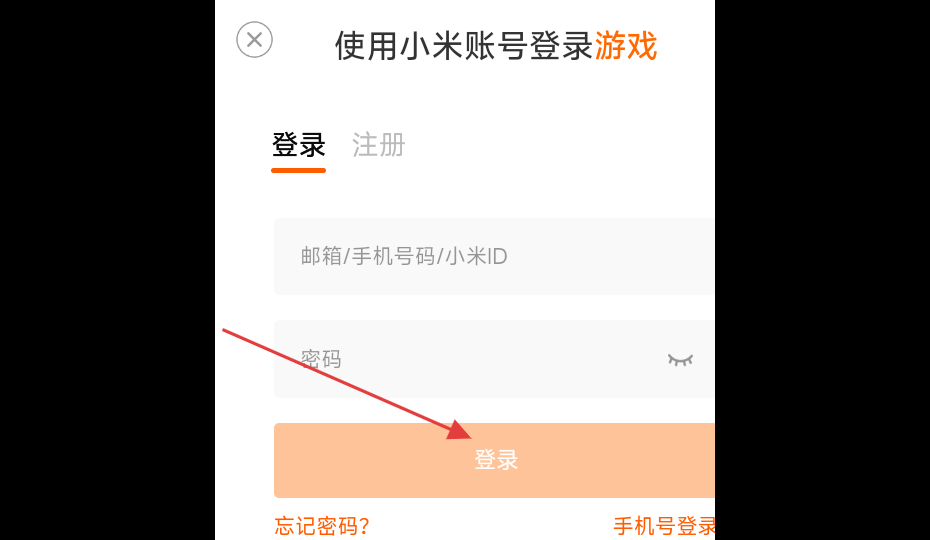The height and width of the screenshot is (540, 930).
Task: Go to account registration via 注册
Action: click(378, 145)
